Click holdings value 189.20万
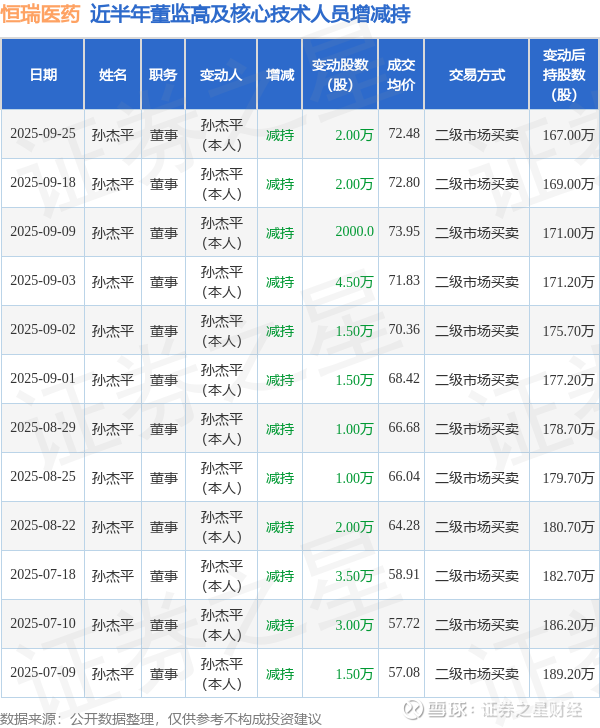Screen dimensions: 600x728 point(568,674)
